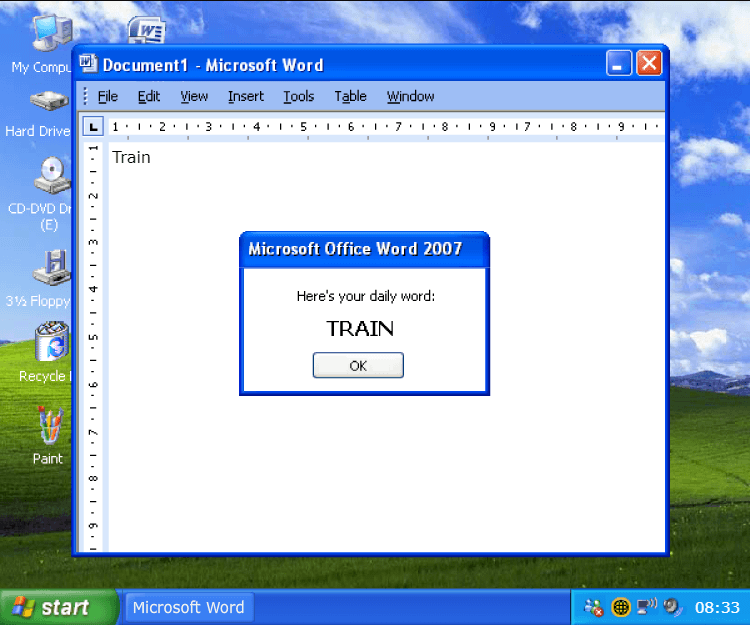Open the Tools menu
This screenshot has height=625, width=750.
point(298,97)
